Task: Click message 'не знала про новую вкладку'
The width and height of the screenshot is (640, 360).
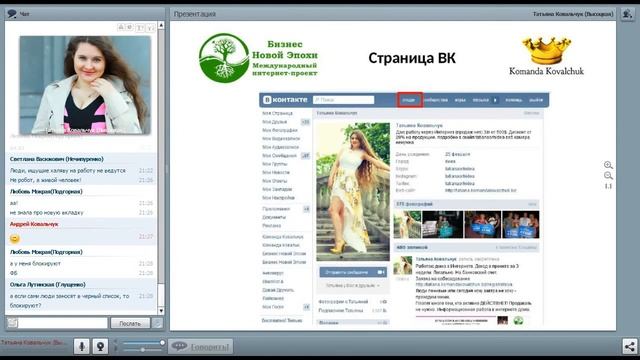Action: 47,213
